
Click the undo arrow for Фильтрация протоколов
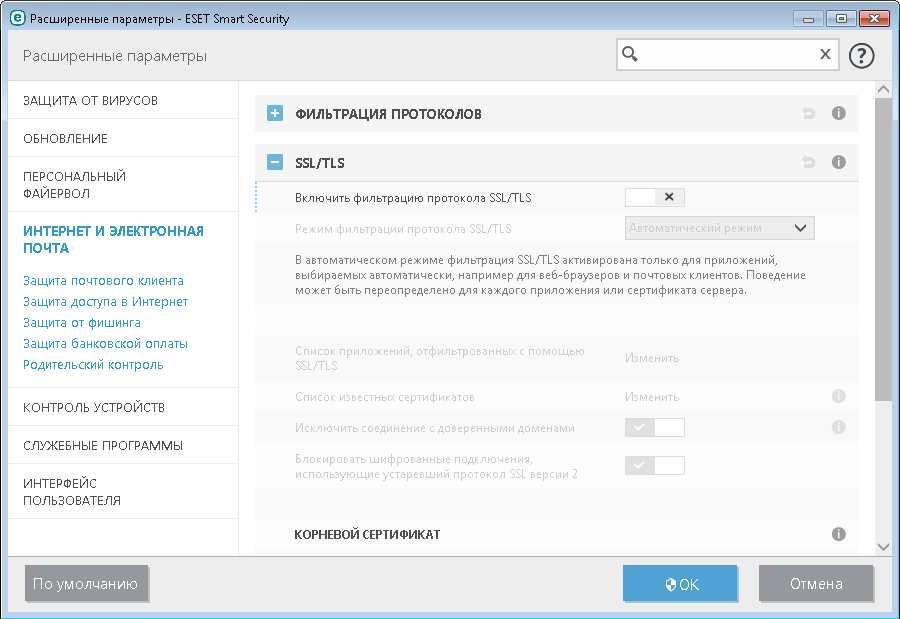pos(808,113)
